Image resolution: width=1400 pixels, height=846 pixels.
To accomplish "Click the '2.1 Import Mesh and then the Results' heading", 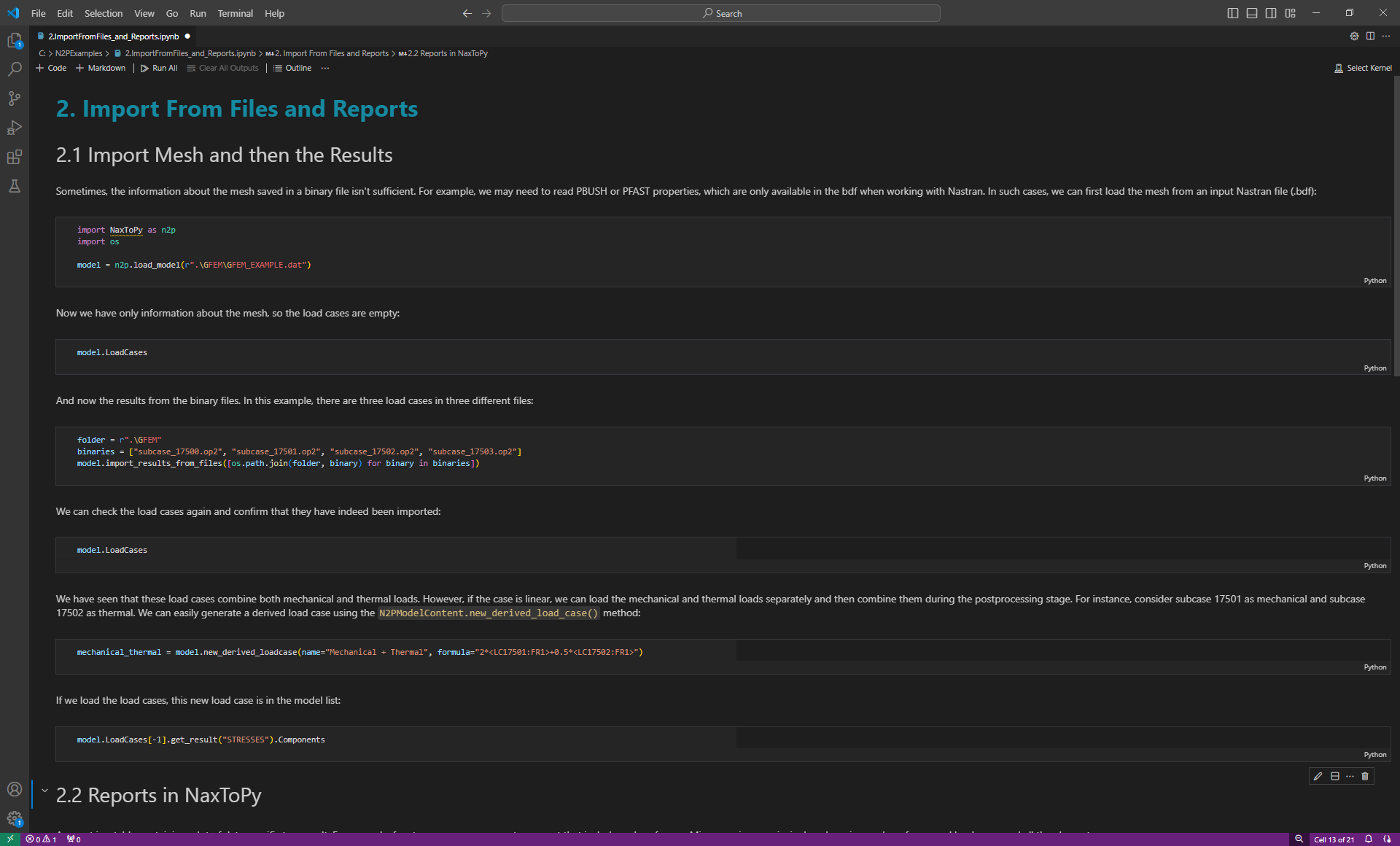I will (224, 155).
